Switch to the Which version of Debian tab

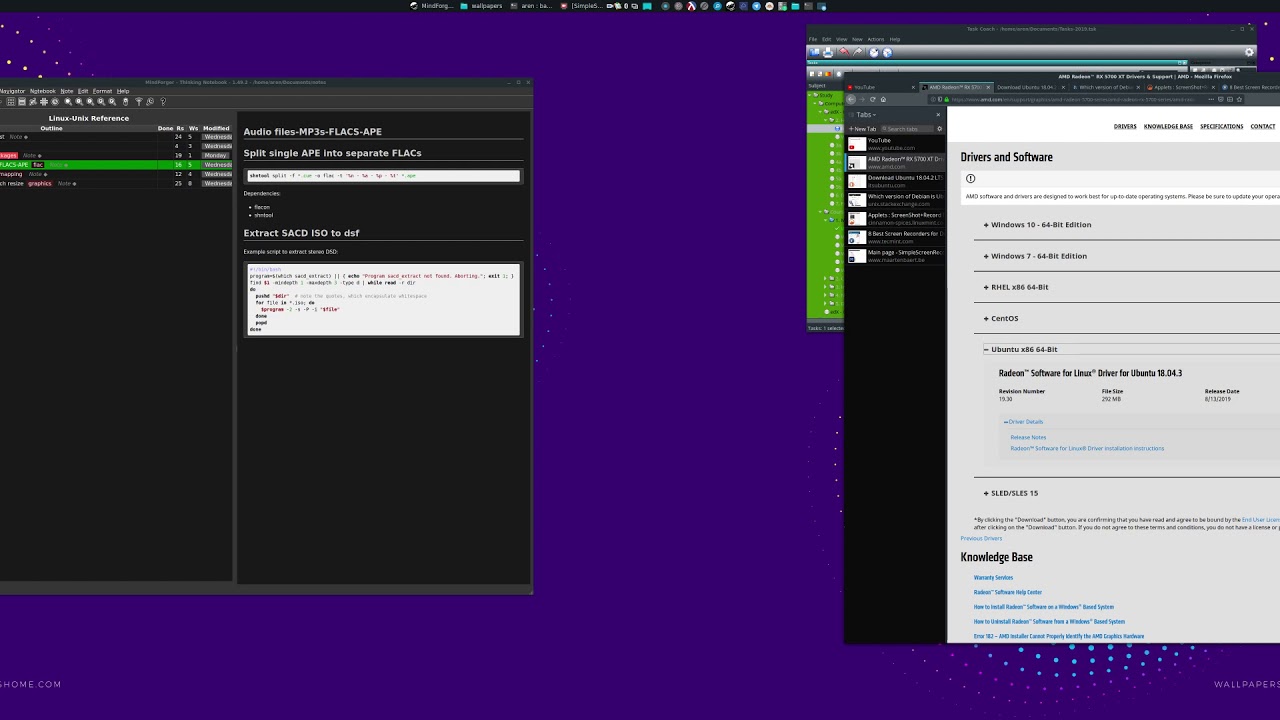coord(1105,87)
